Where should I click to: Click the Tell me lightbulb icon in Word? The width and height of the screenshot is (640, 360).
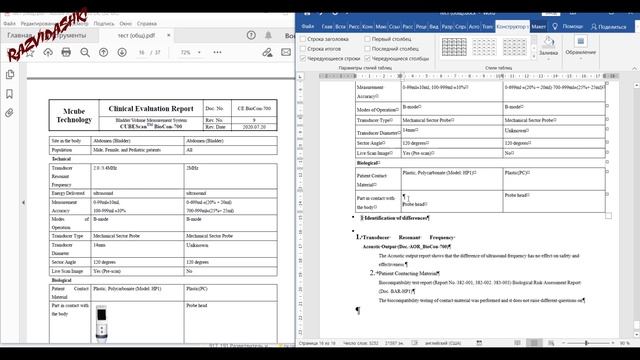coord(555,26)
